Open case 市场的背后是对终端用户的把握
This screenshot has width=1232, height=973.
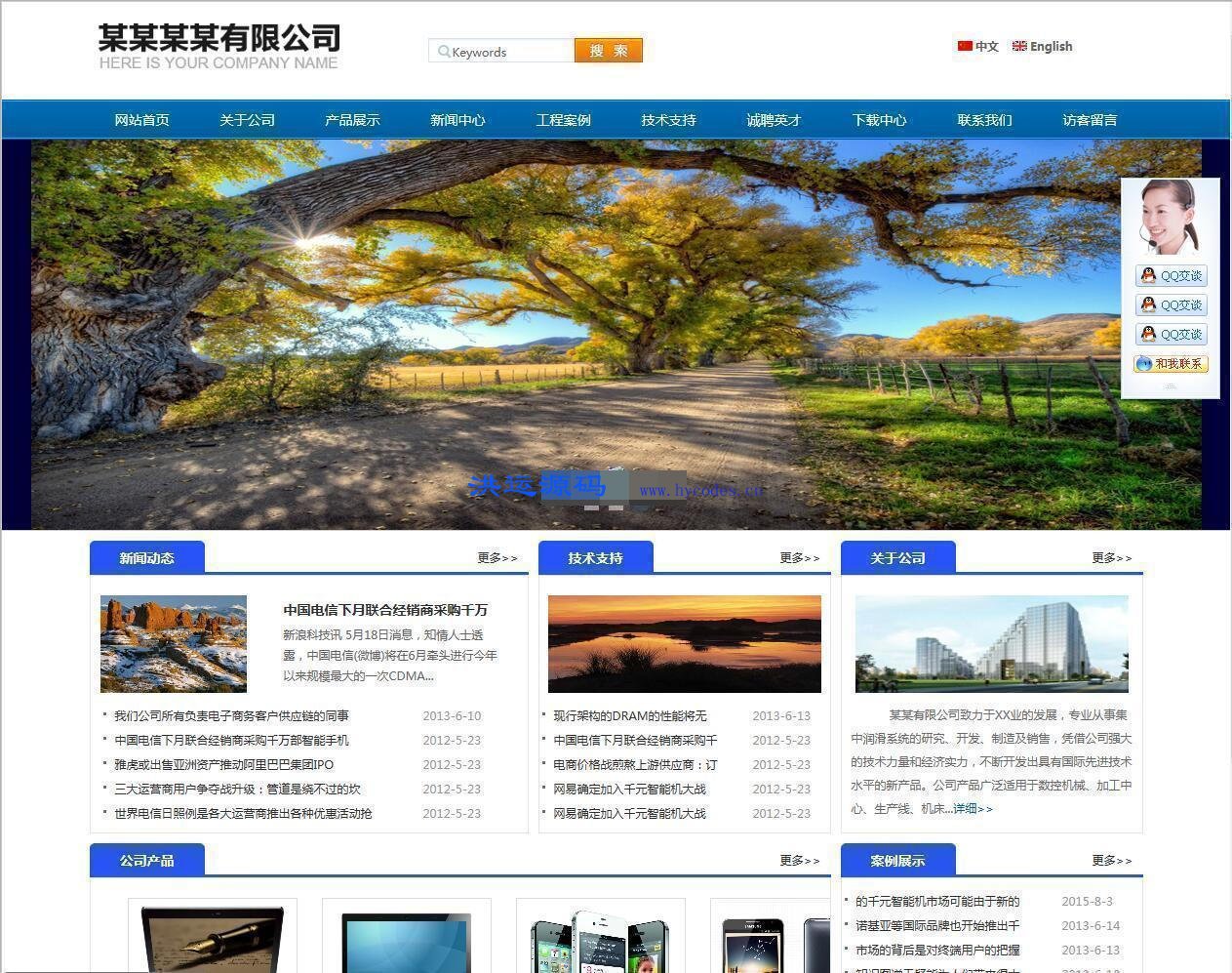(x=937, y=951)
